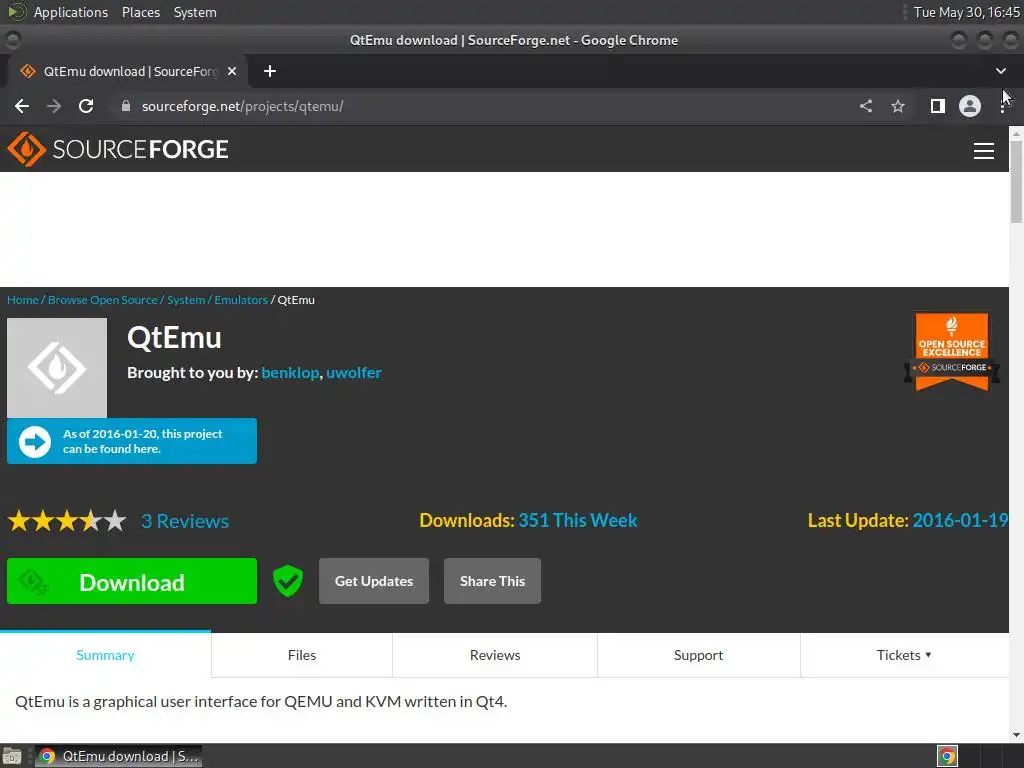Click the SourceForge logo in the header

(x=118, y=150)
